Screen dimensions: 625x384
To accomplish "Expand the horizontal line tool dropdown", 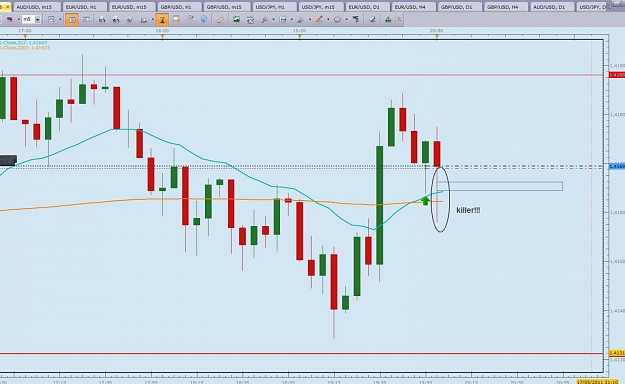I will coord(292,19).
